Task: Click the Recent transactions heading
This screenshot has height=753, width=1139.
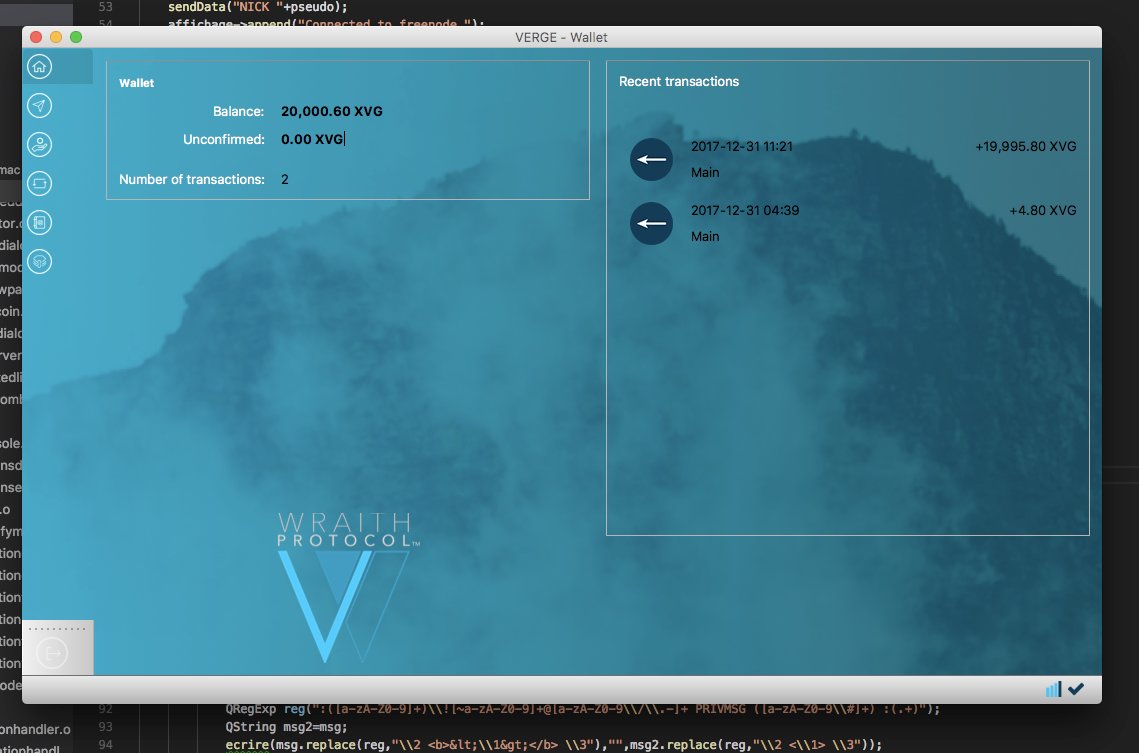Action: (x=678, y=81)
